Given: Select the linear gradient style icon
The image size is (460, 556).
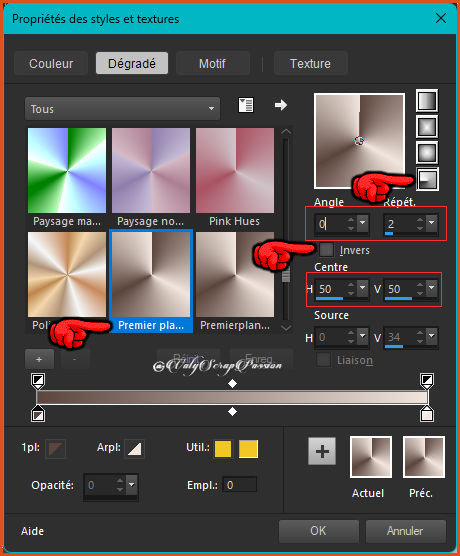Looking at the screenshot, I should (x=427, y=101).
